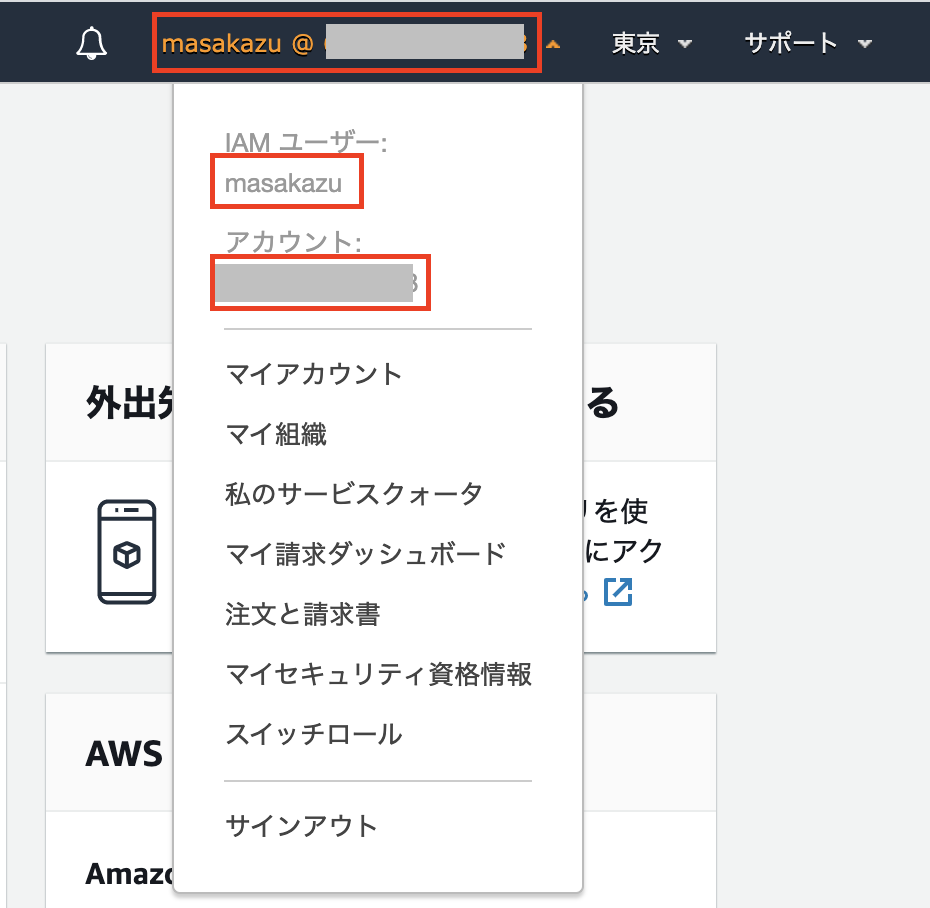Click the AWS card heading

coord(124,753)
